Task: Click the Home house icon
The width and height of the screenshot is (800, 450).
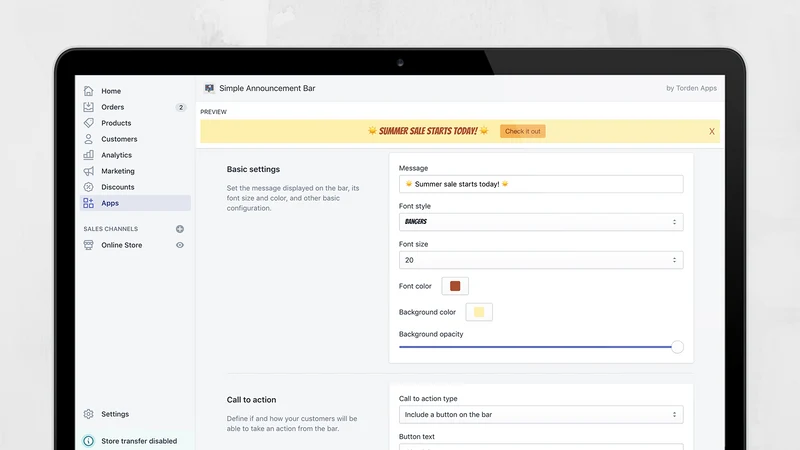Action: point(88,91)
